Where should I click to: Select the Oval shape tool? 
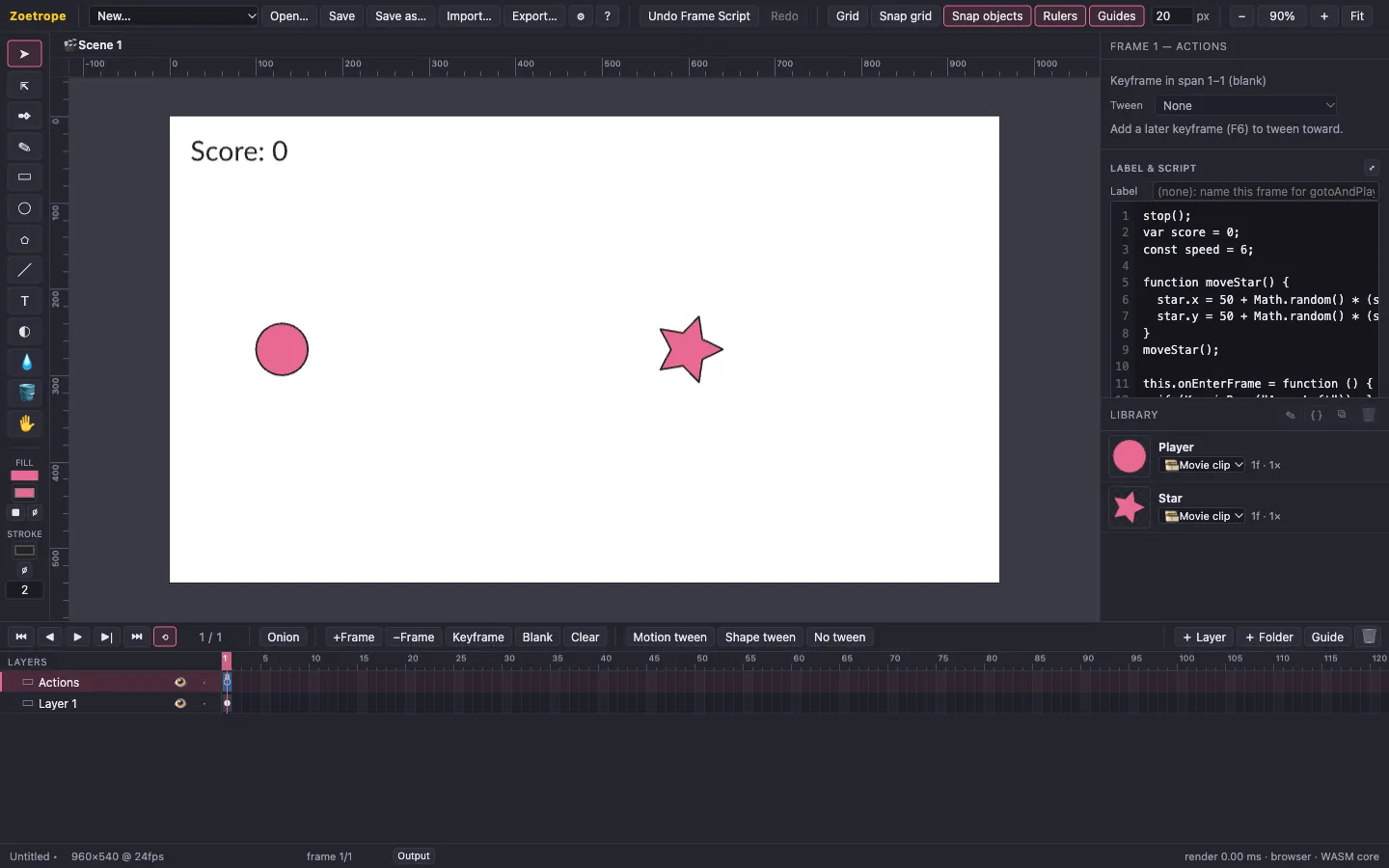point(24,208)
